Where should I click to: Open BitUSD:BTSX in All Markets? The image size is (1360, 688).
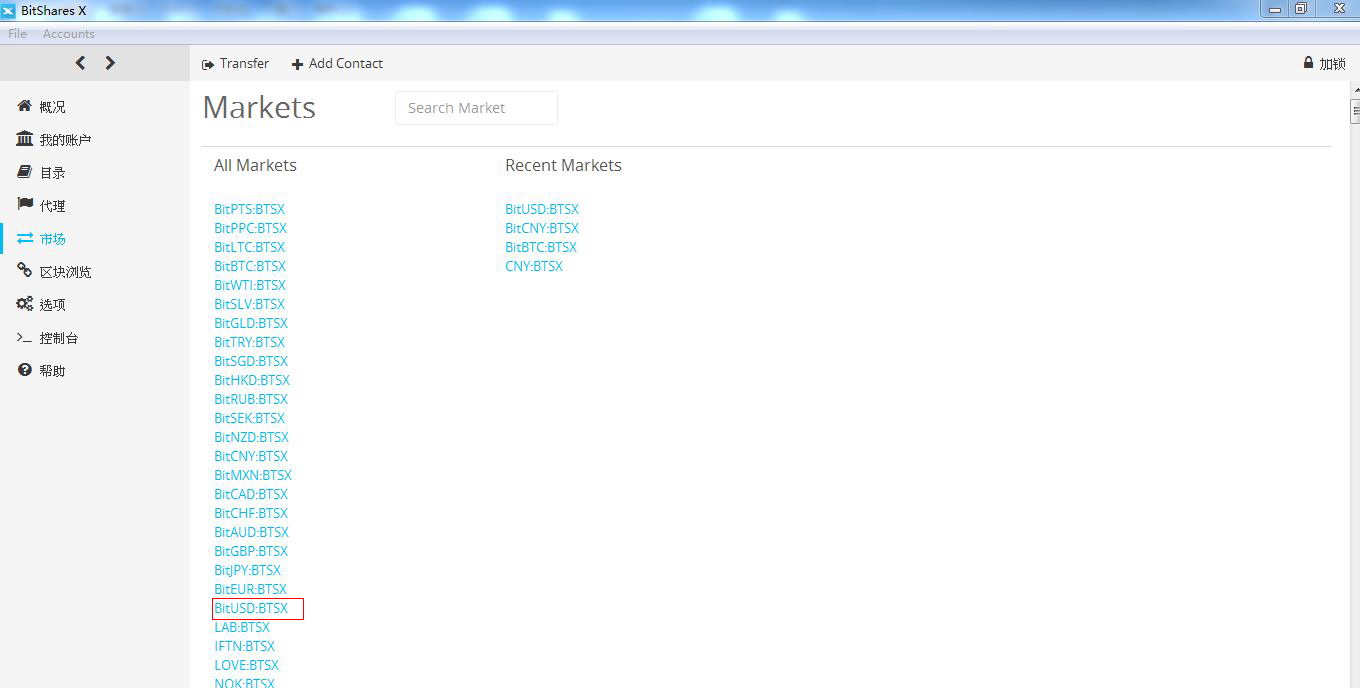(251, 608)
